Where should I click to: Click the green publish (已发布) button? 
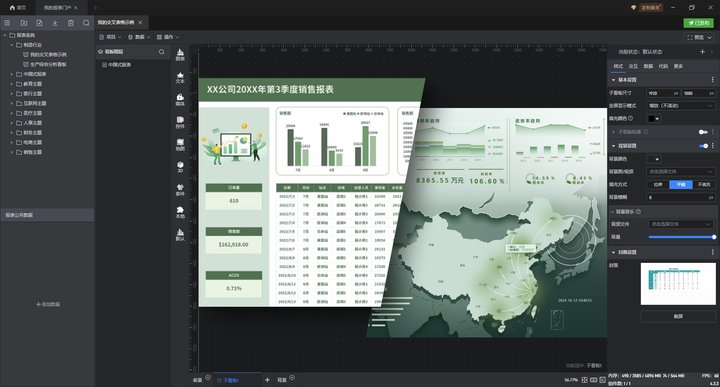pyautogui.click(x=698, y=22)
